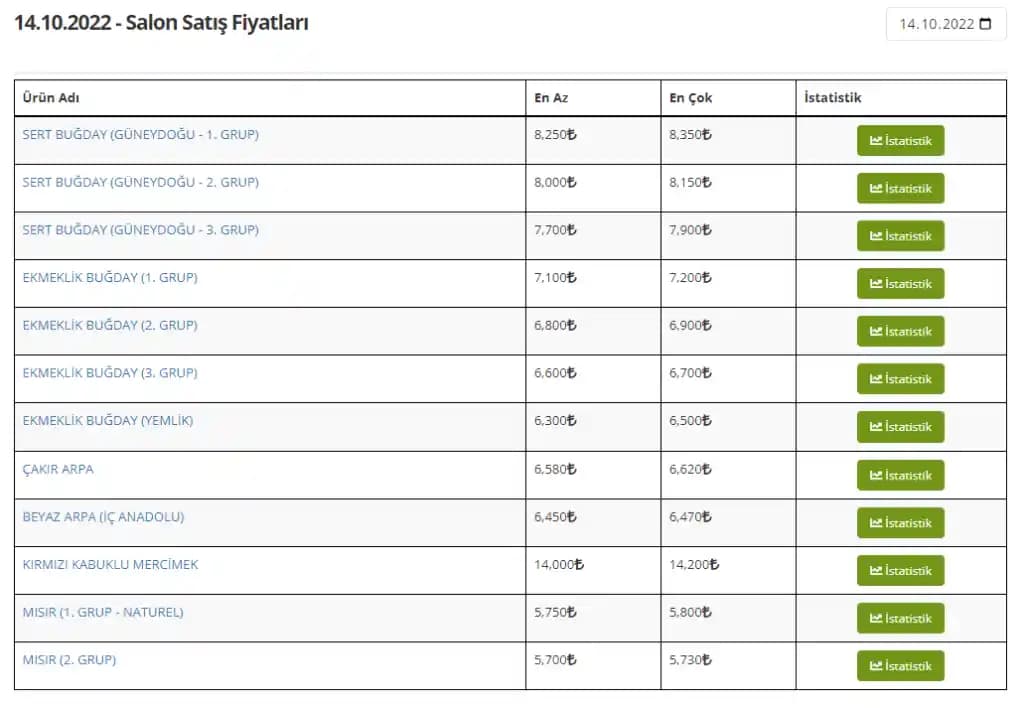Open İstatistik for SERT BUĞDAY 1. GRUP
This screenshot has width=1024, height=708.
pos(900,141)
